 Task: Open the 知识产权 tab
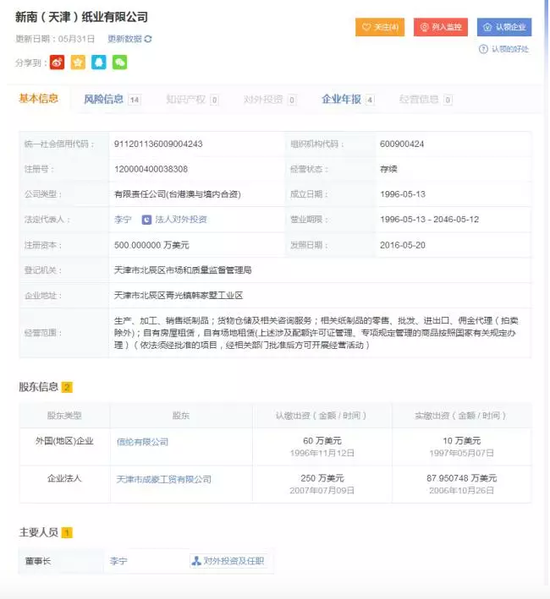[186, 100]
